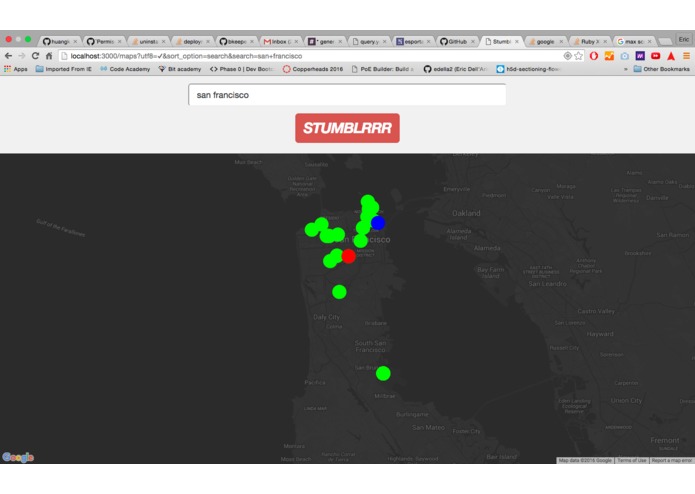Switch to the esports tab
Screen dimensions: 695x494
pos(413,42)
